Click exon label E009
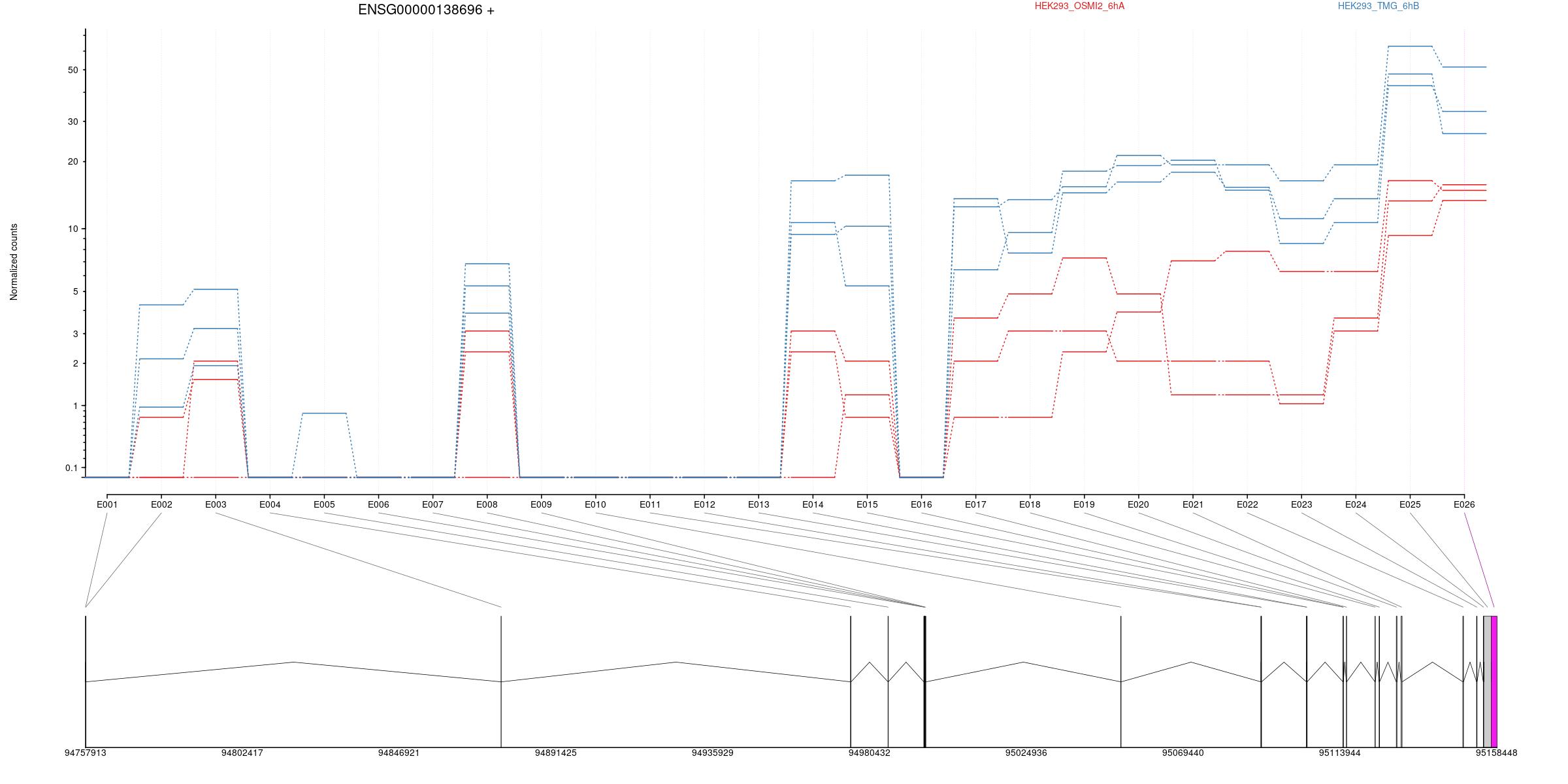 coord(541,504)
